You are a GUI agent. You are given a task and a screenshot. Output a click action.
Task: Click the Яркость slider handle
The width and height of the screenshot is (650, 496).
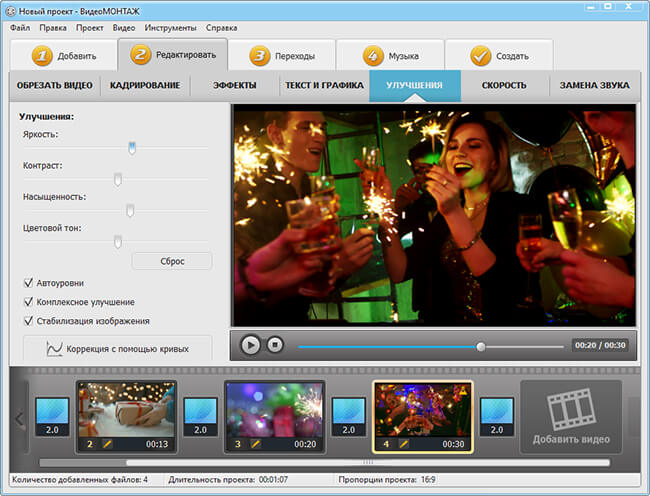point(132,148)
